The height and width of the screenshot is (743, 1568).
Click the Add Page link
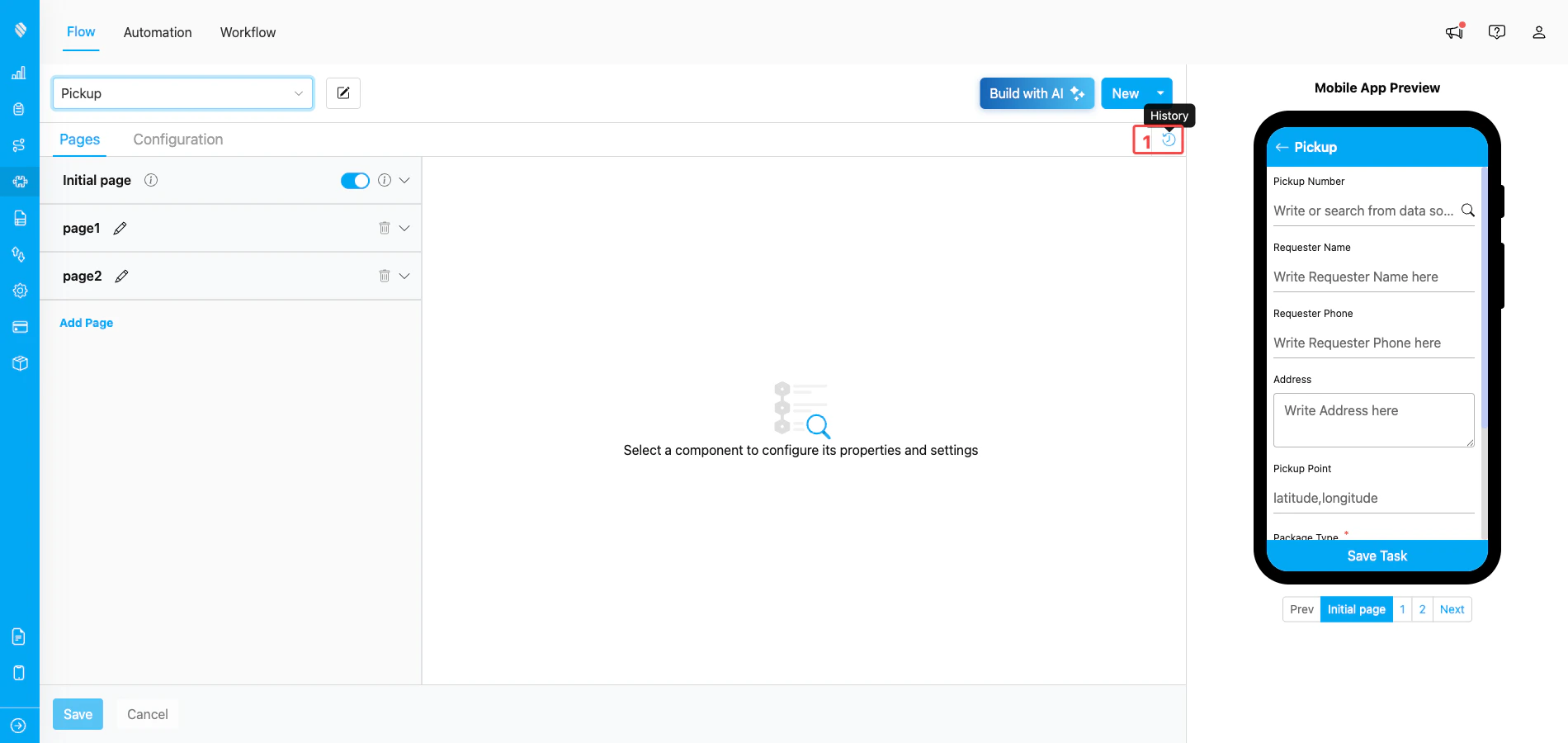86,323
